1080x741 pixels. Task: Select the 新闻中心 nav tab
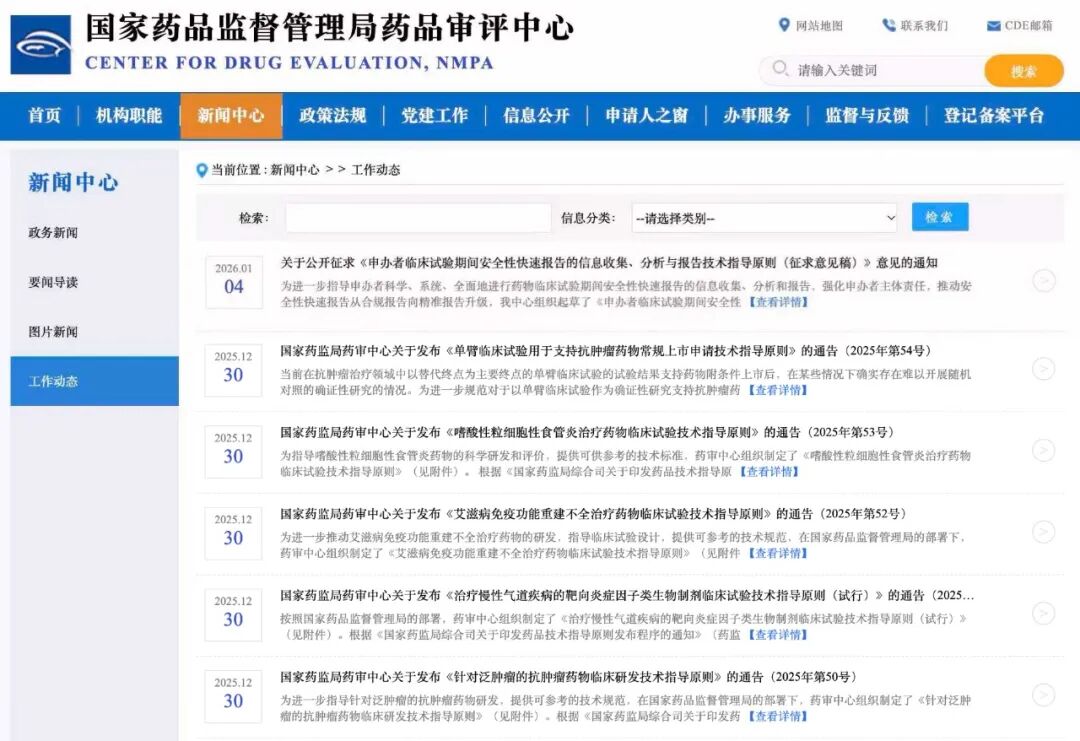(231, 116)
